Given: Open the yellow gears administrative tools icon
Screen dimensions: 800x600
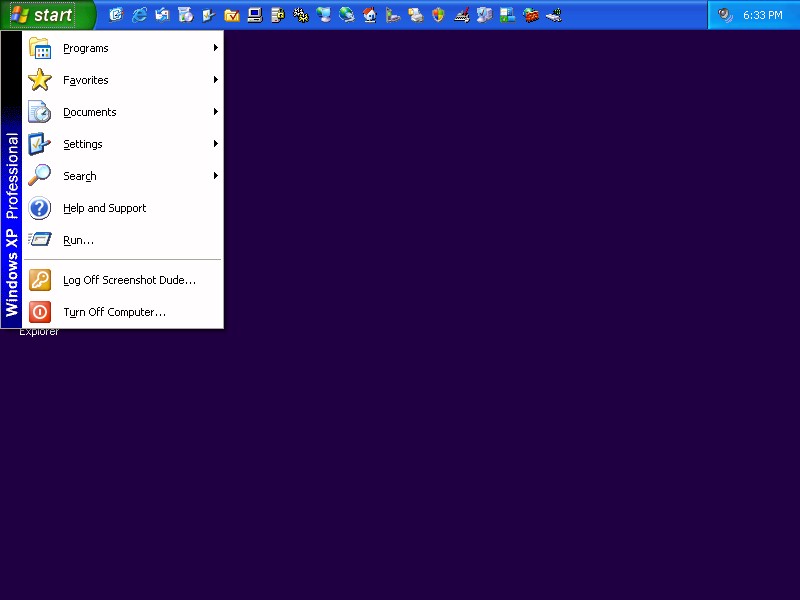Looking at the screenshot, I should 301,15.
